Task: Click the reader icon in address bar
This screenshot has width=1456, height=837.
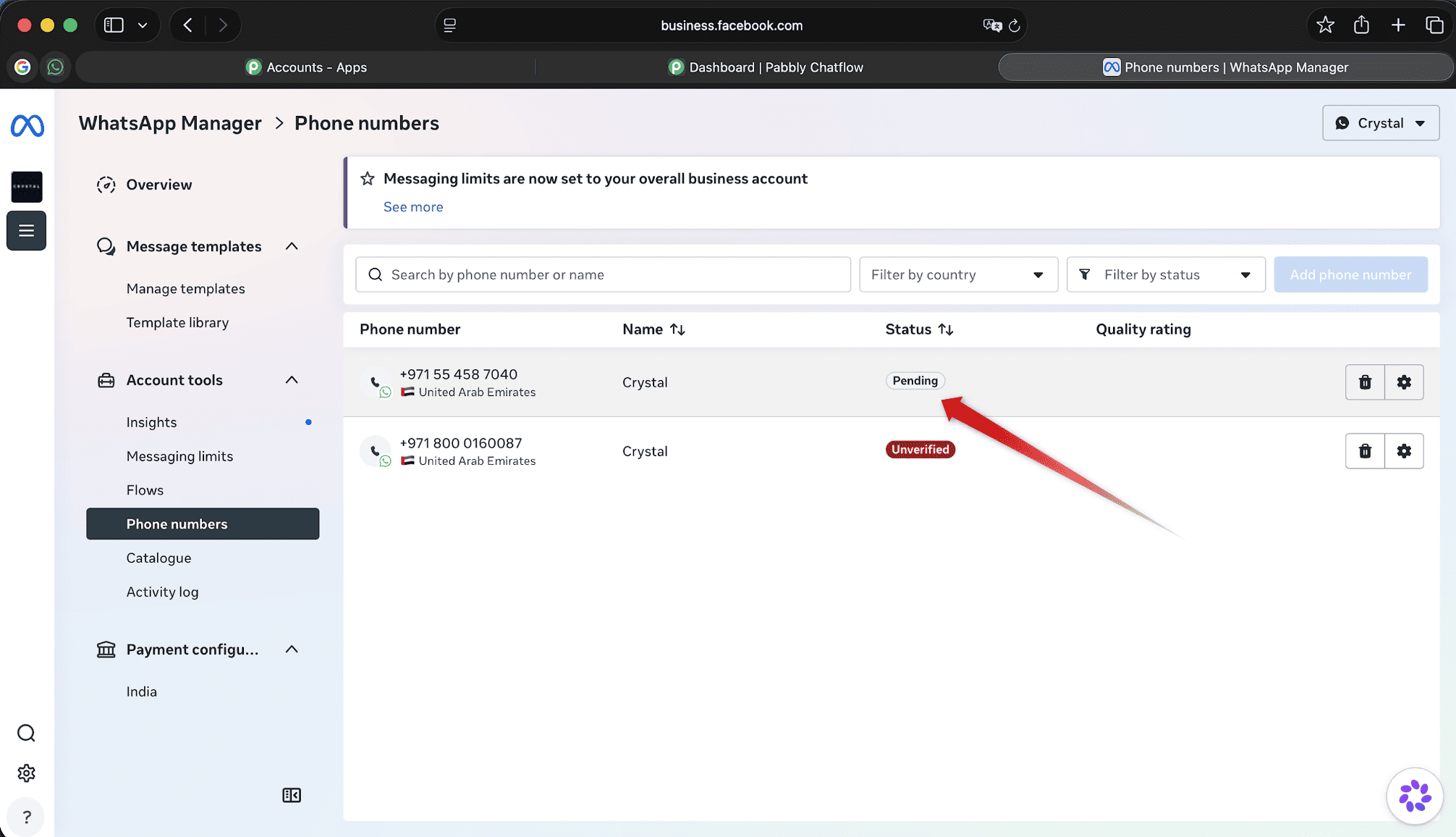Action: (449, 25)
